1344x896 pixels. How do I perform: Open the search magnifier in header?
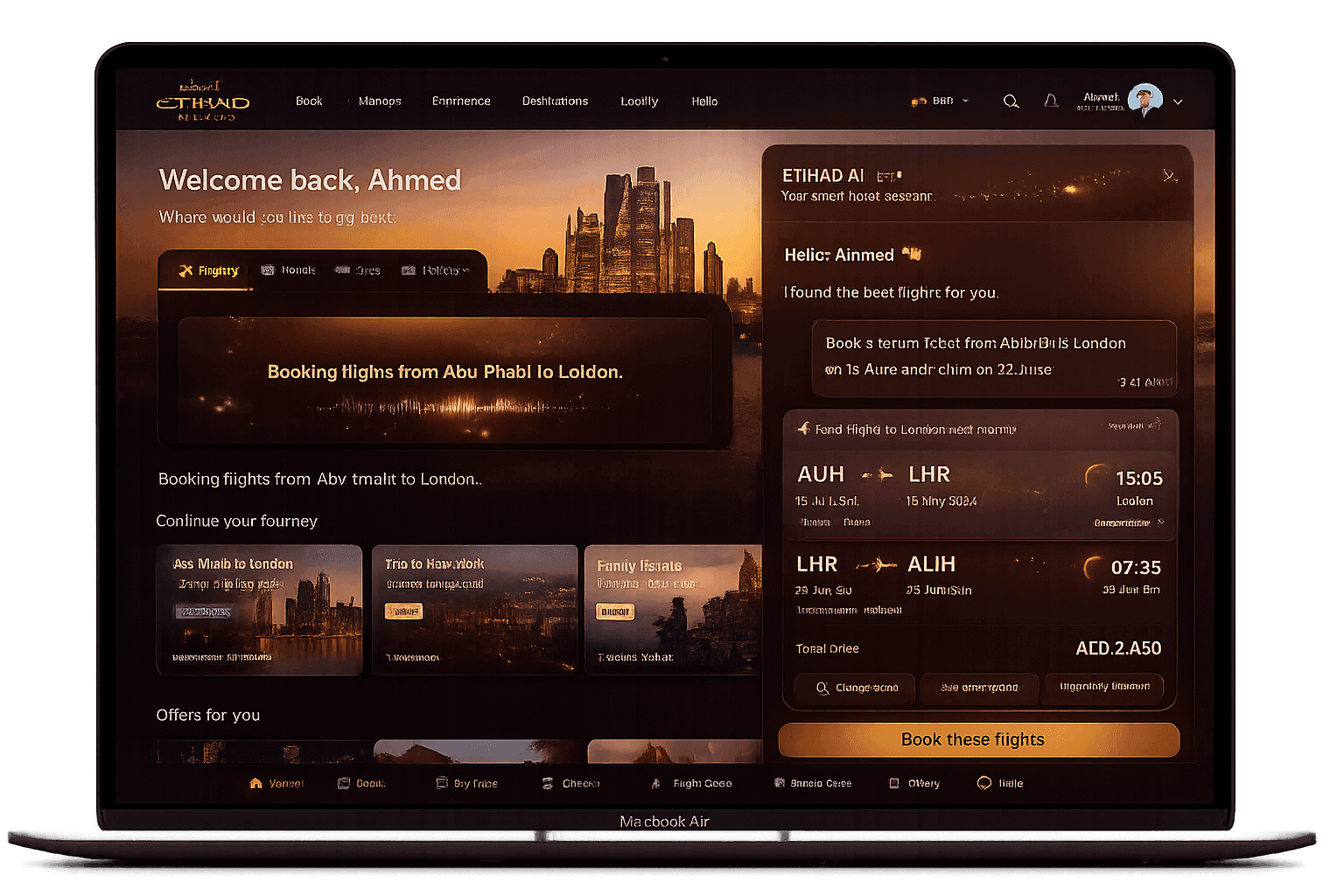coord(1011,101)
